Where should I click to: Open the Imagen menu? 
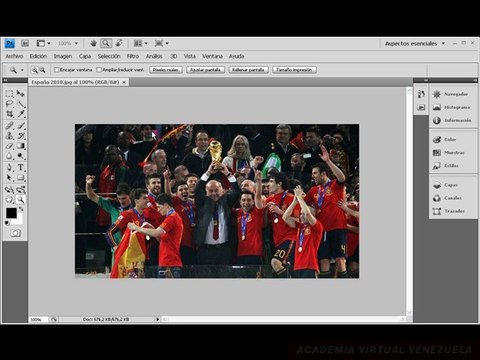pyautogui.click(x=63, y=56)
